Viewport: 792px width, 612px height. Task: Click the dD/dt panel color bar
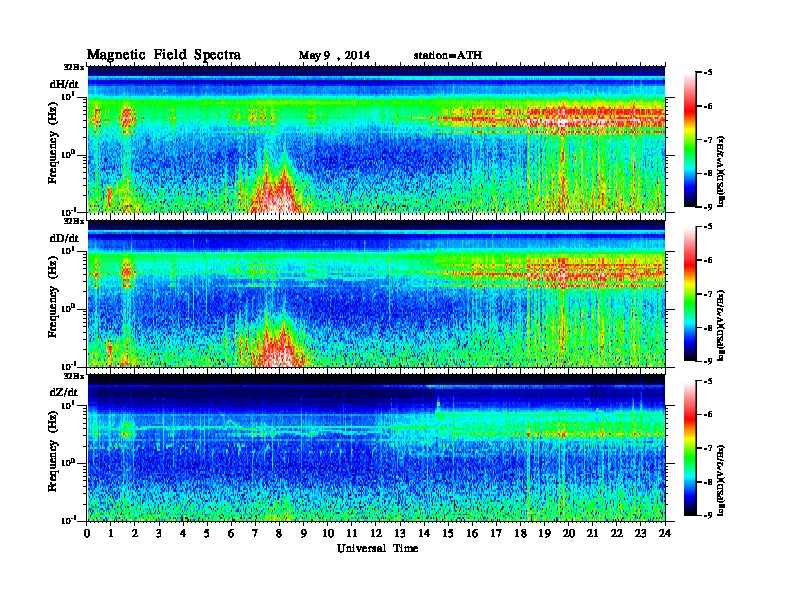point(690,294)
